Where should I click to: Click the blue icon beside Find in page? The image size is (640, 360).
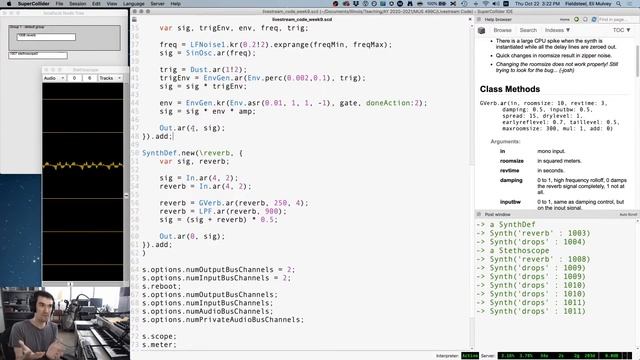pyautogui.click(x=594, y=20)
